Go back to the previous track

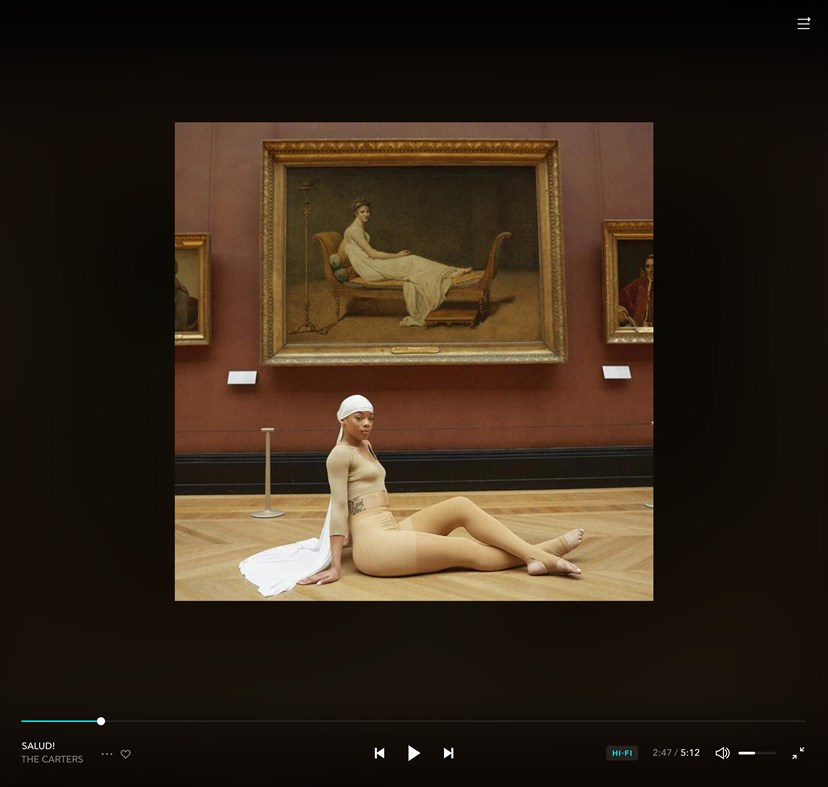(380, 753)
